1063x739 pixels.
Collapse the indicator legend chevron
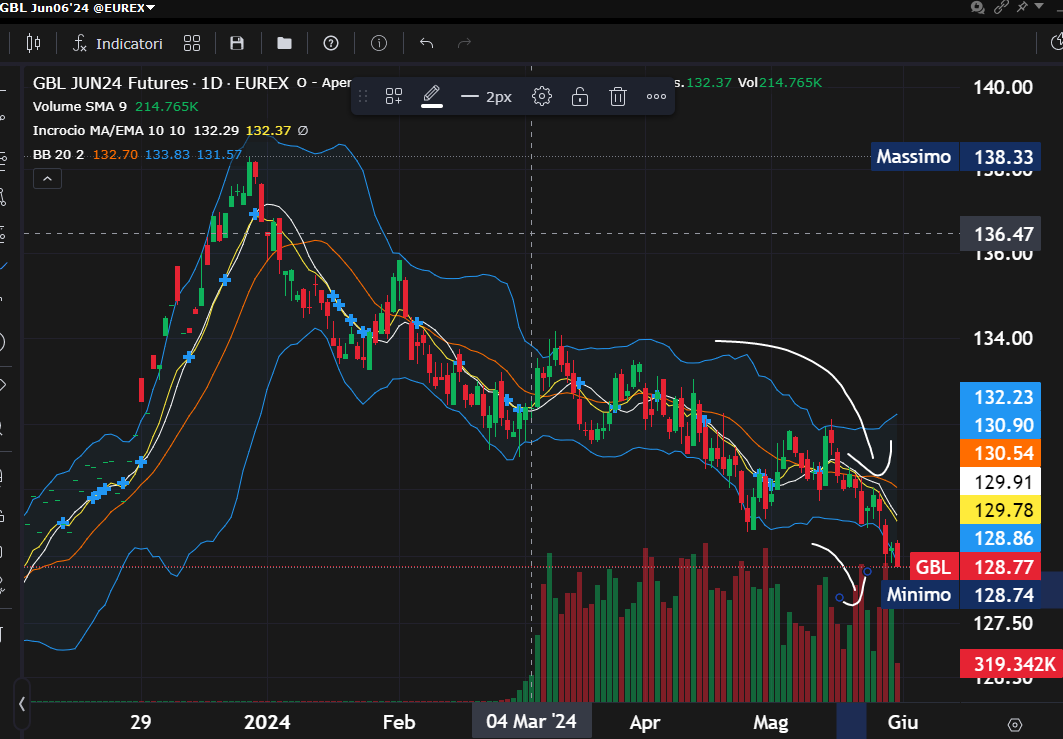click(48, 179)
